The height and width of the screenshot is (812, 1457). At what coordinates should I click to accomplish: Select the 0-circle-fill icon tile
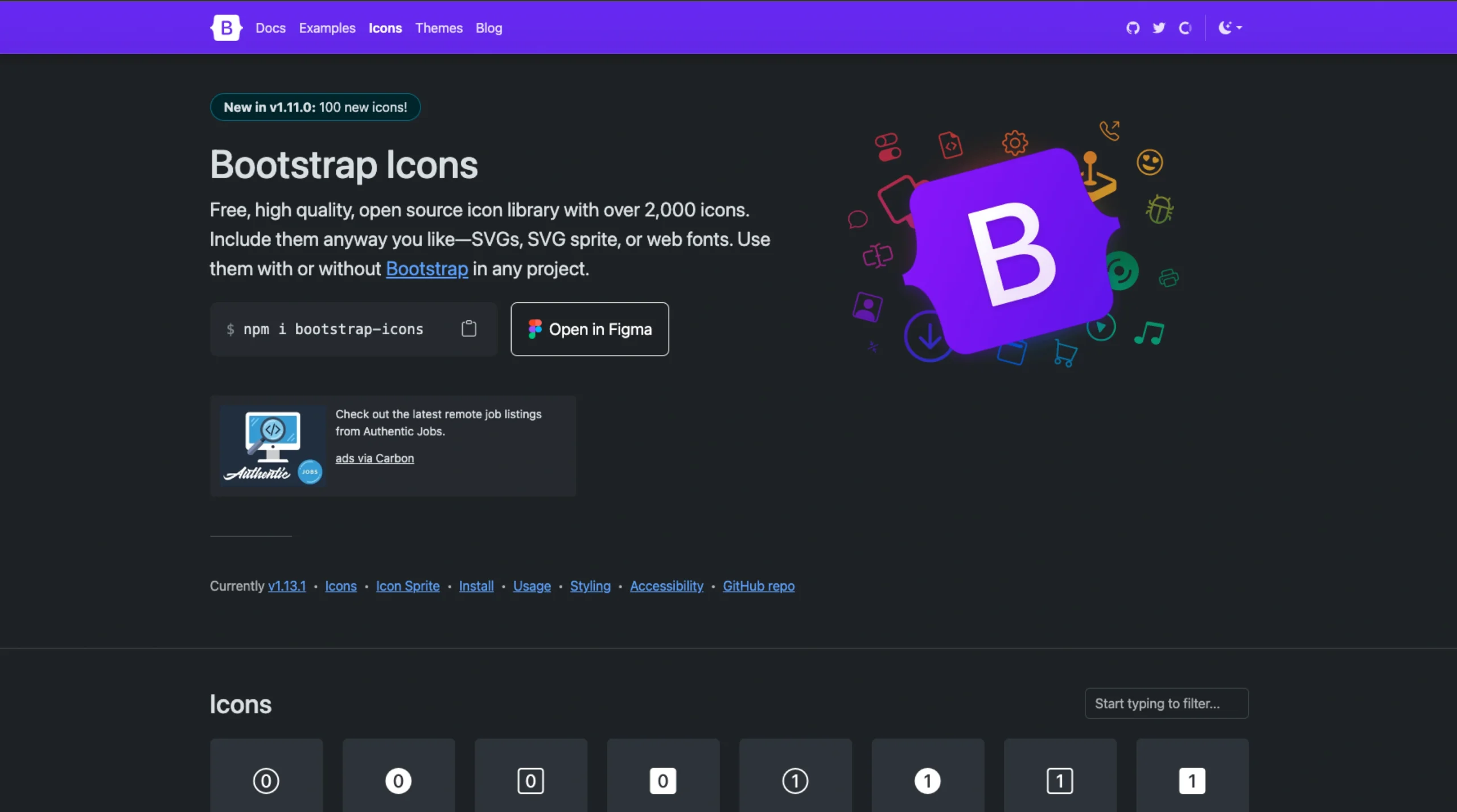[x=398, y=776]
